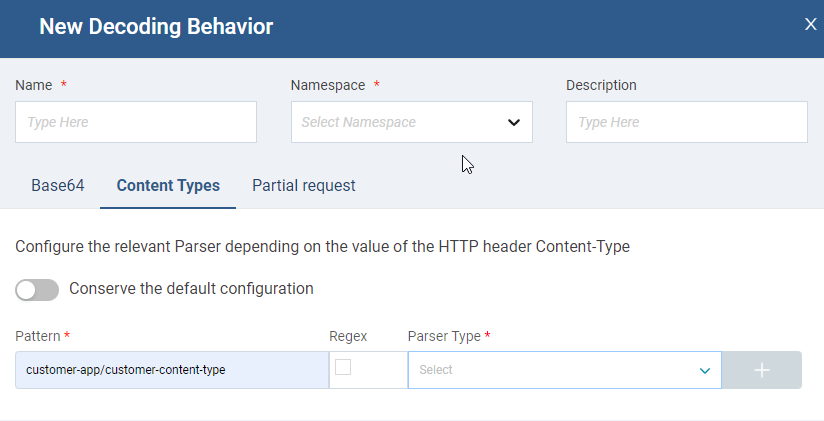The width and height of the screenshot is (824, 421).
Task: Click the Conserve the default configuration label
Action: click(x=191, y=289)
